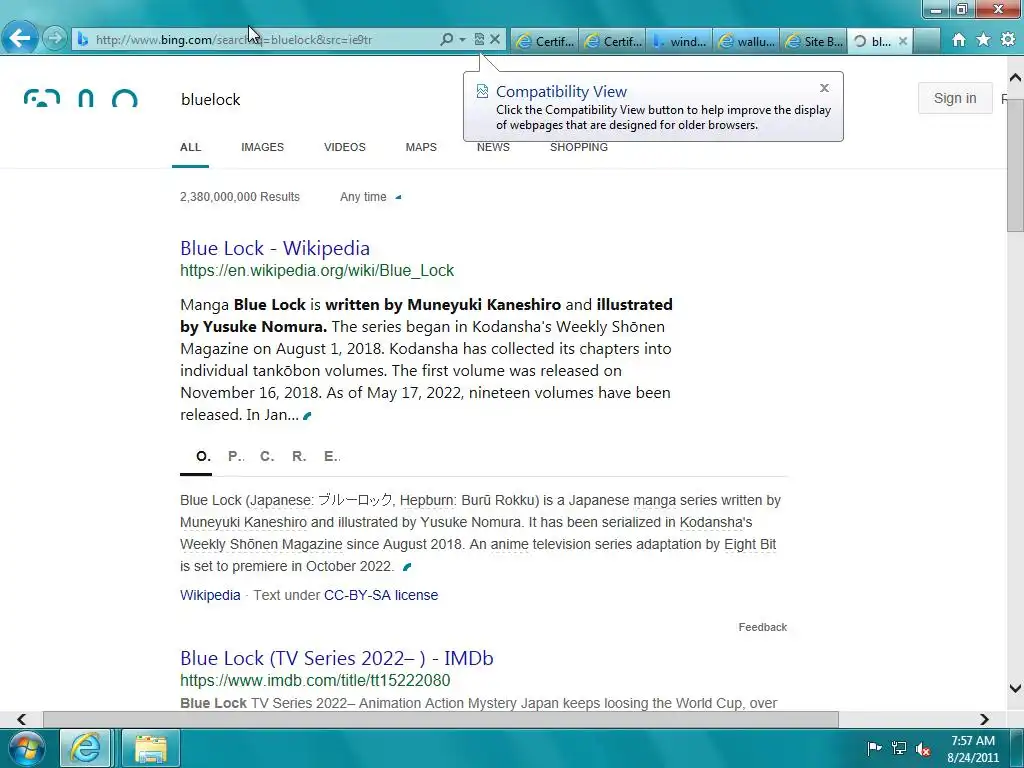Select the MAPS search category
The height and width of the screenshot is (768, 1024).
pos(421,147)
